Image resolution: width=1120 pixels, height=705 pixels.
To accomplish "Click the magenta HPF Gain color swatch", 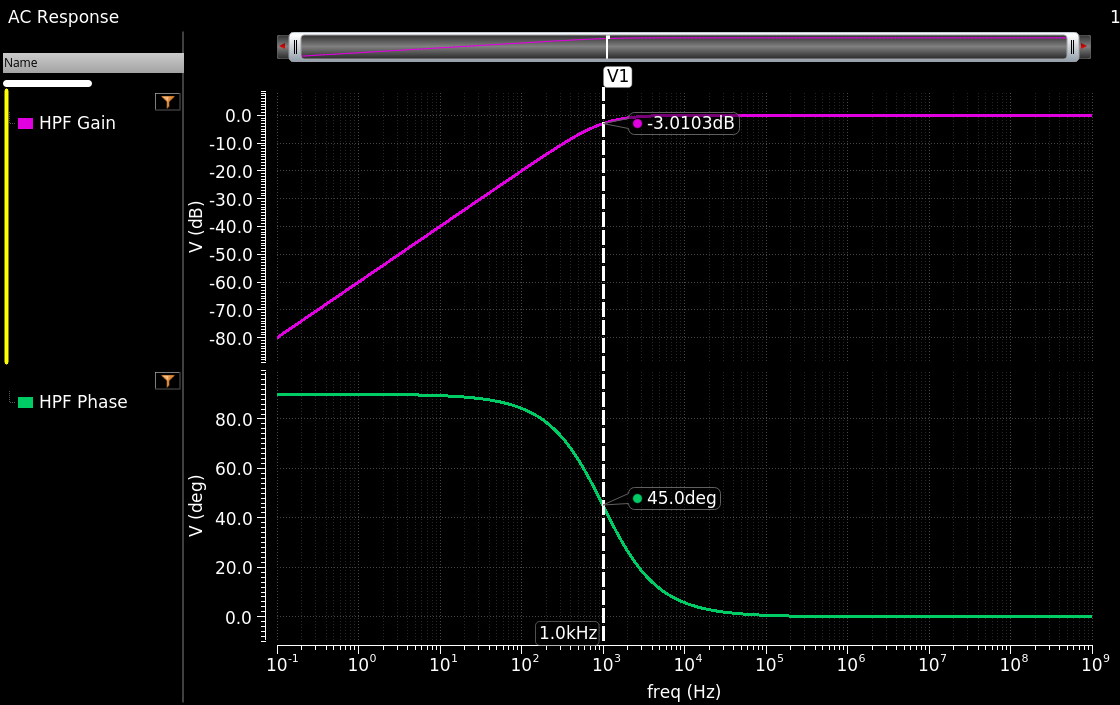I will click(x=26, y=123).
